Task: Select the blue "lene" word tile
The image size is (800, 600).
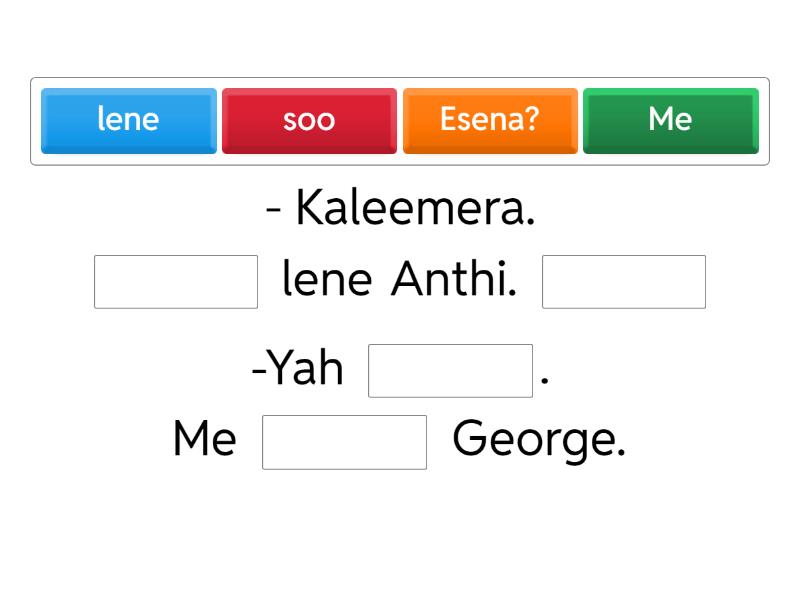Action: 128,120
